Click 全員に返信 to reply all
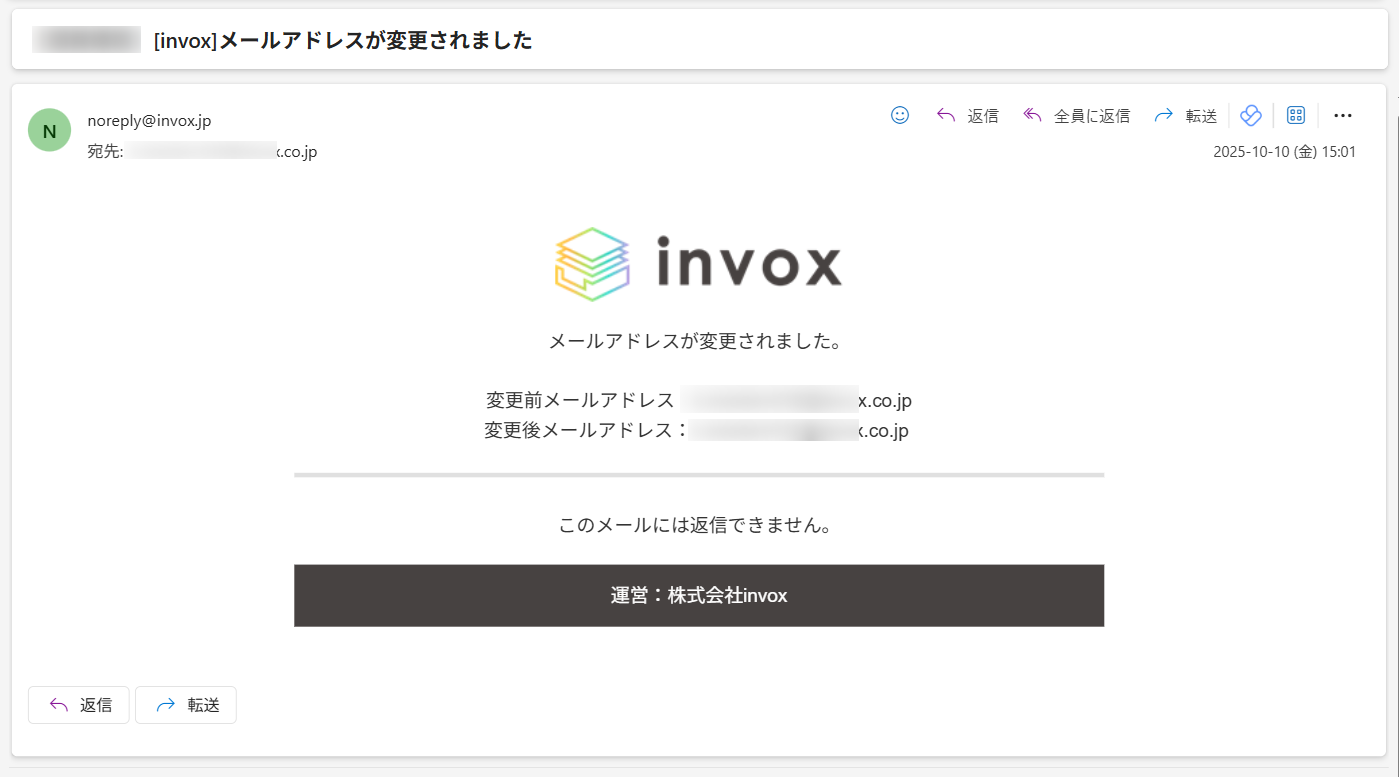Screen dimensions: 1399x777 1076,116
